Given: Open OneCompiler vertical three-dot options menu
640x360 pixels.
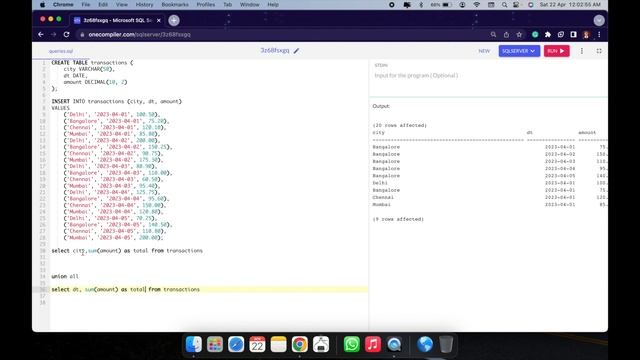Looking at the screenshot, I should [x=582, y=51].
